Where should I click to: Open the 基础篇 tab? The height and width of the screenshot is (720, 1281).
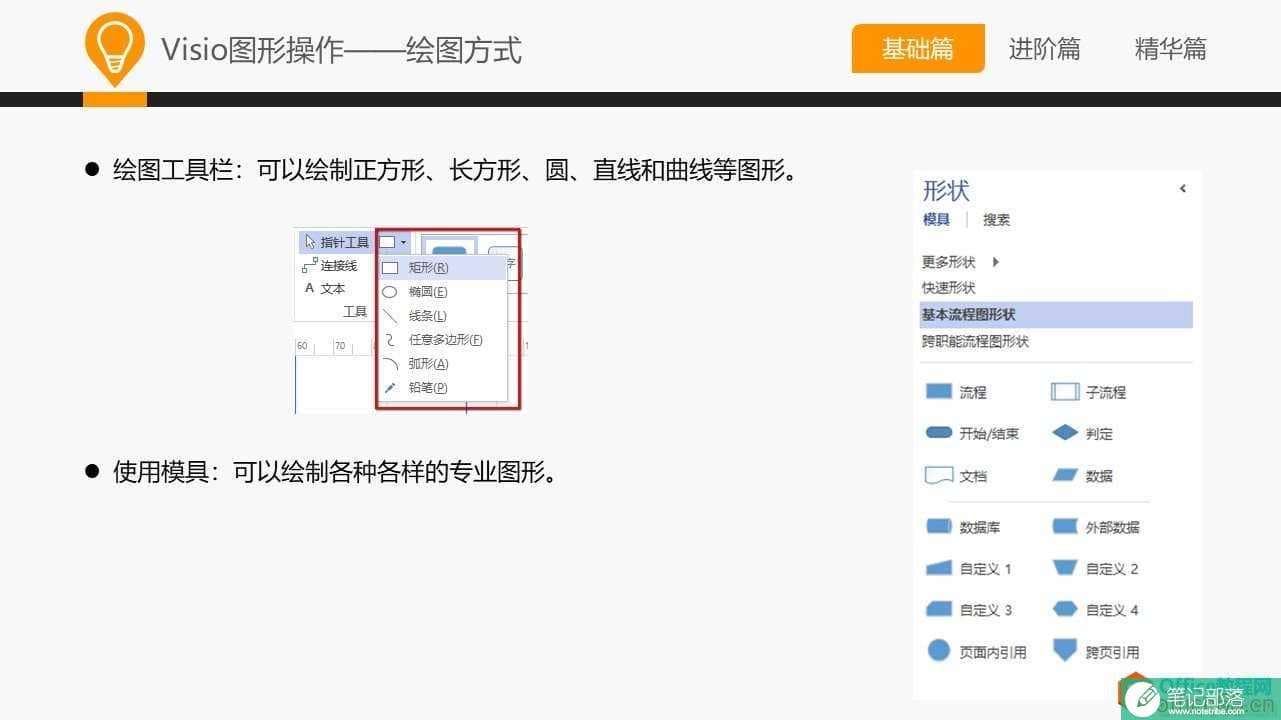pos(918,49)
